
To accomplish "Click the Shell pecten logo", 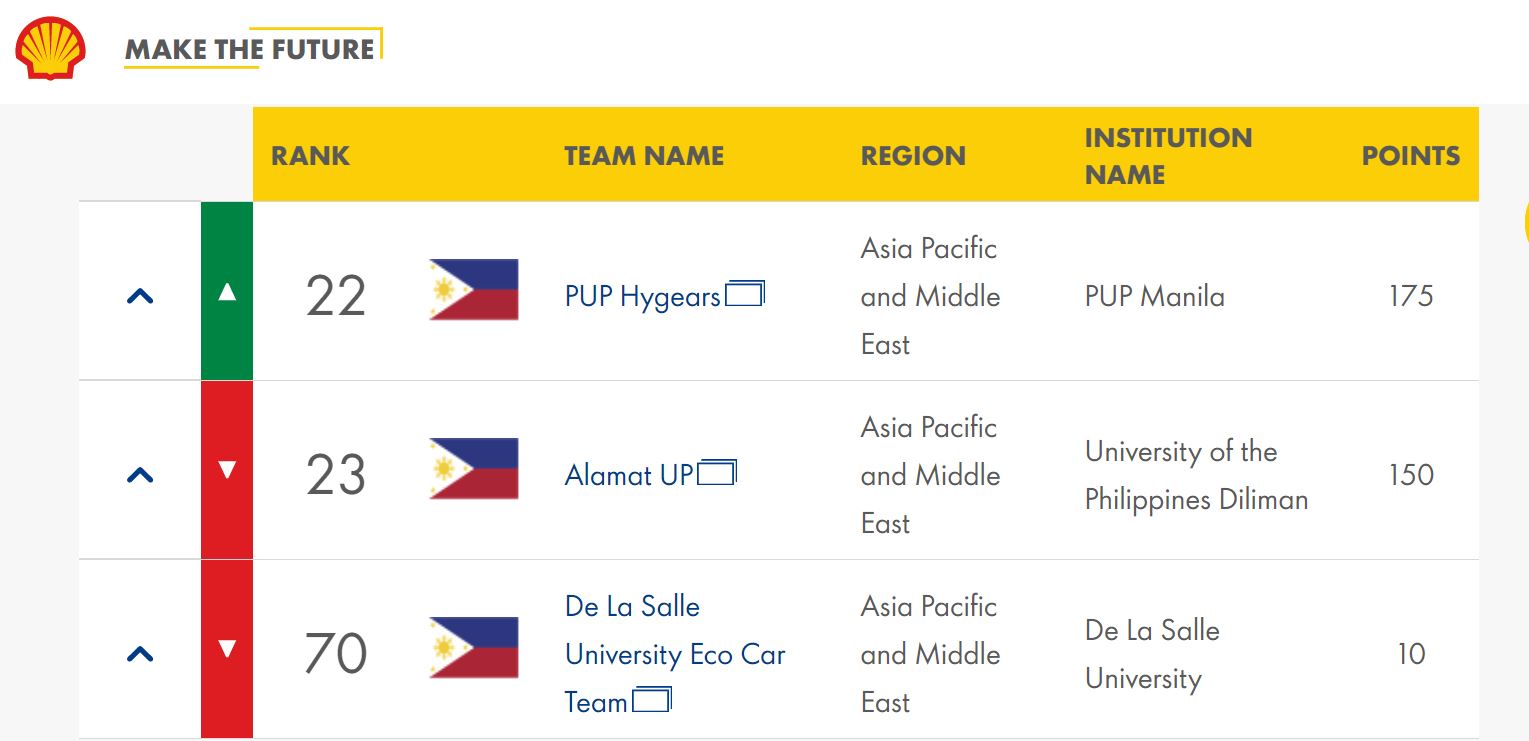I will tap(50, 48).
